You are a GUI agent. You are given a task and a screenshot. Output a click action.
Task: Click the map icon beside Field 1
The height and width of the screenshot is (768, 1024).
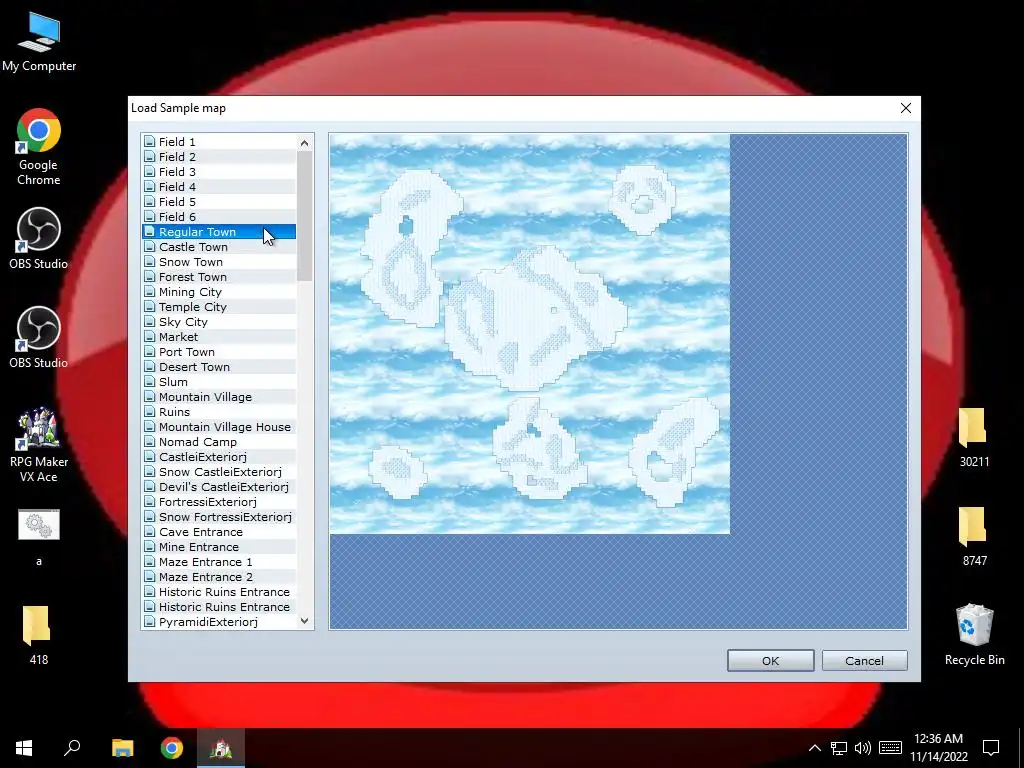tap(150, 142)
